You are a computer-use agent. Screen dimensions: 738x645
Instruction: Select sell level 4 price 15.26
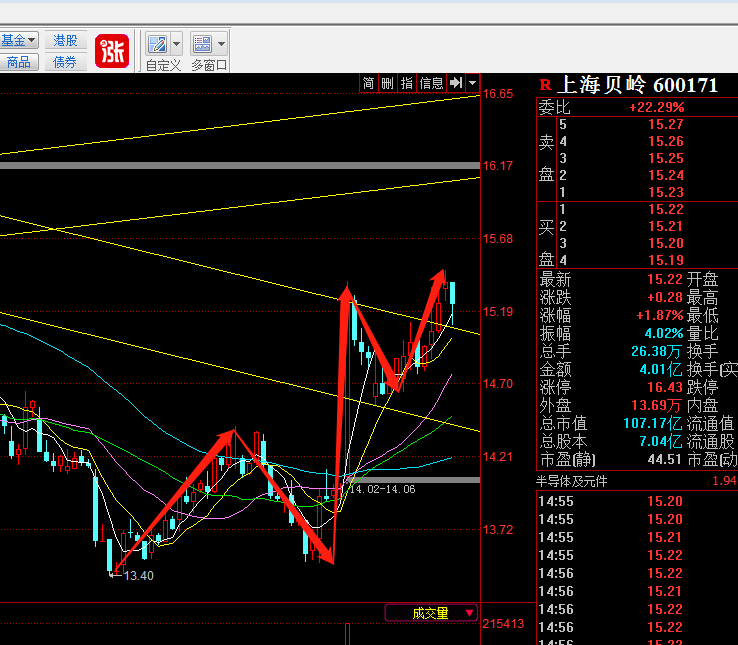pyautogui.click(x=666, y=141)
